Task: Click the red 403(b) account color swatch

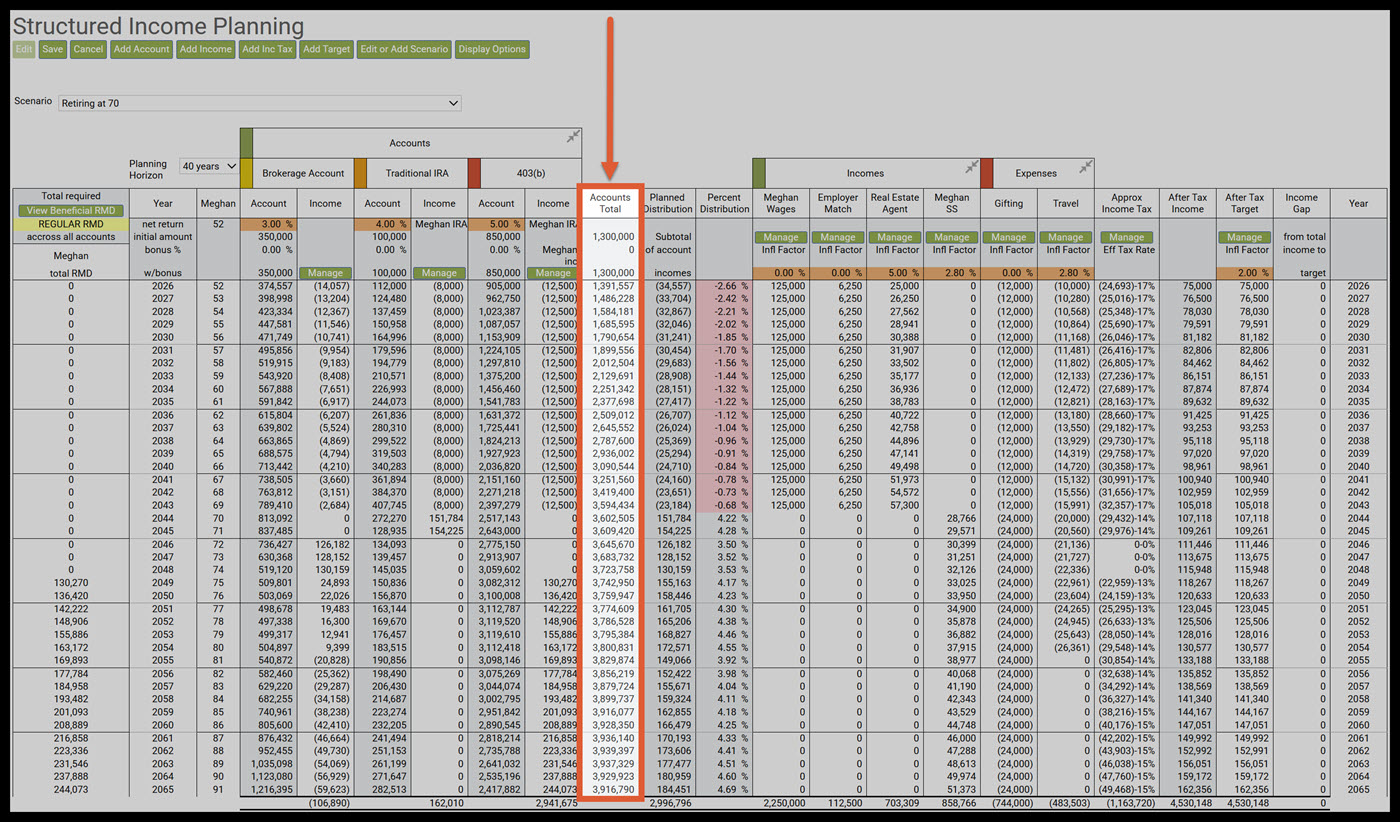Action: point(475,173)
